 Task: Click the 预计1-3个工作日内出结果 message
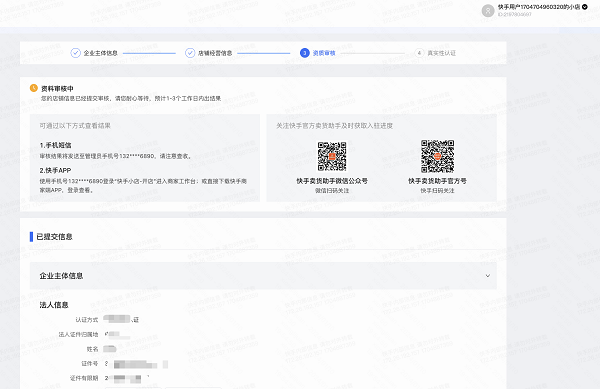[x=188, y=98]
